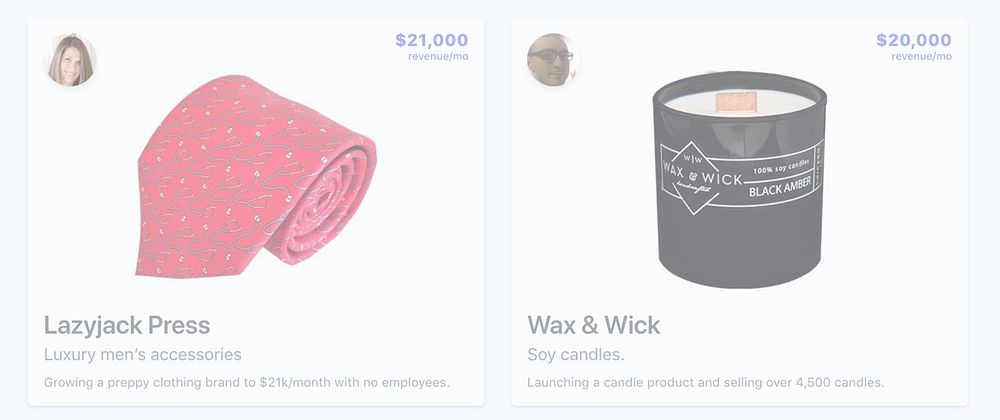Click the man with glasses avatar
The width and height of the screenshot is (1000, 420).
pyautogui.click(x=553, y=60)
